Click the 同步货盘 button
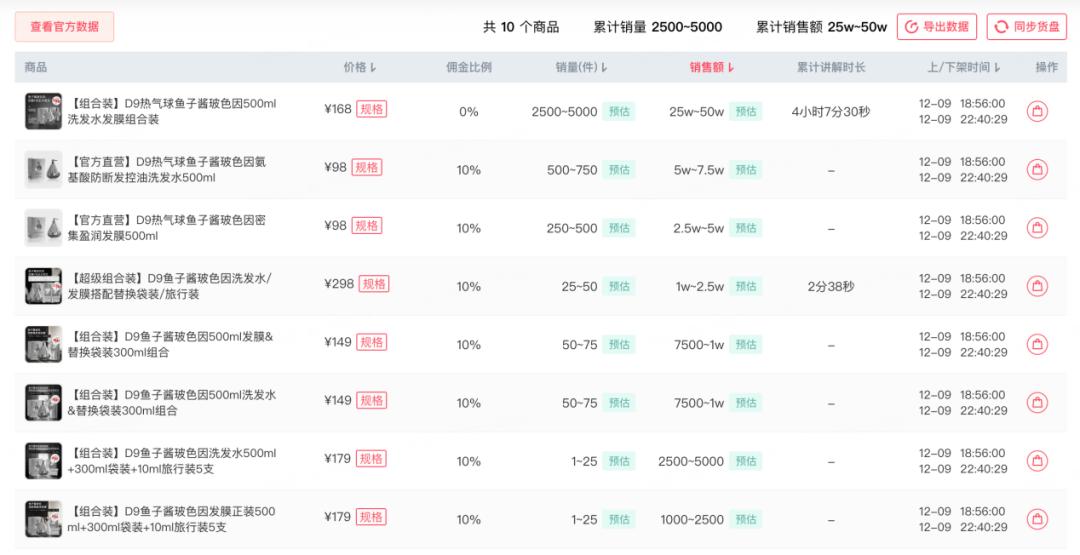 (x=1026, y=27)
